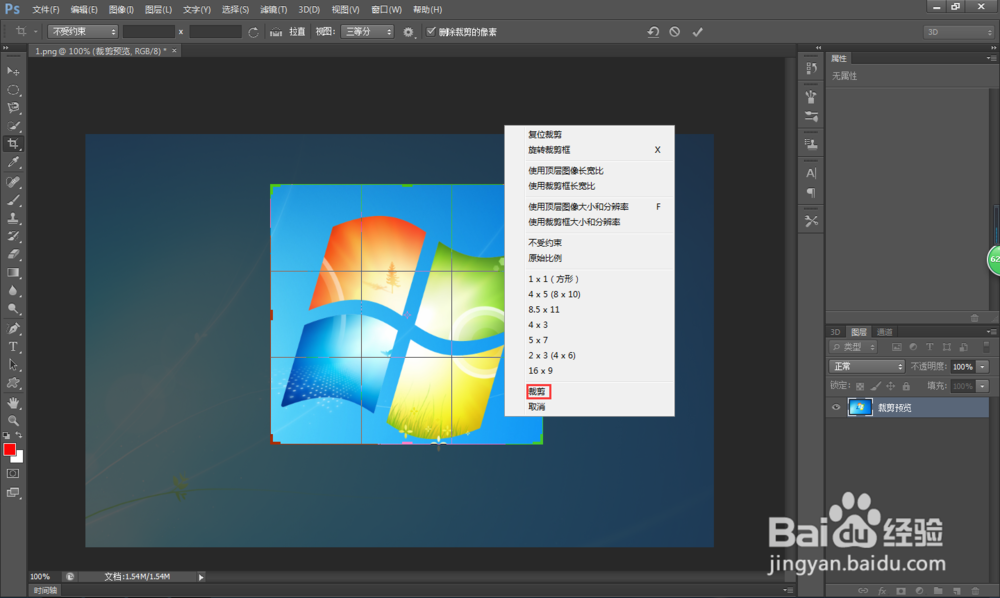Screen dimensions: 1000x598
Task: Click the 裁剪预览 layer thumbnail
Action: click(860, 407)
